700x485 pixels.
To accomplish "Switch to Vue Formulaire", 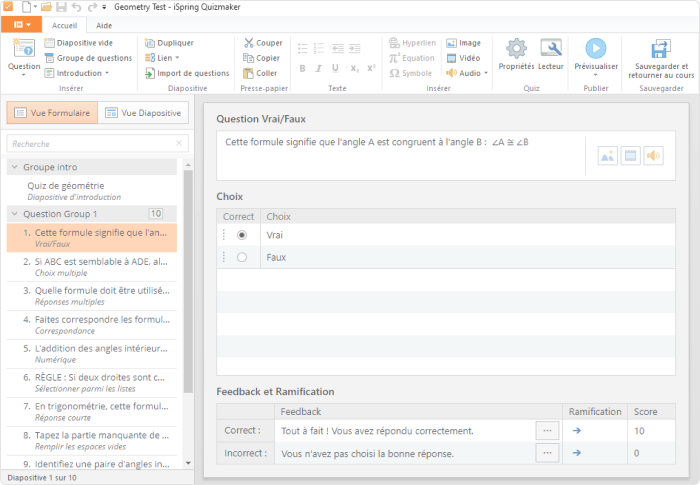I will point(52,113).
